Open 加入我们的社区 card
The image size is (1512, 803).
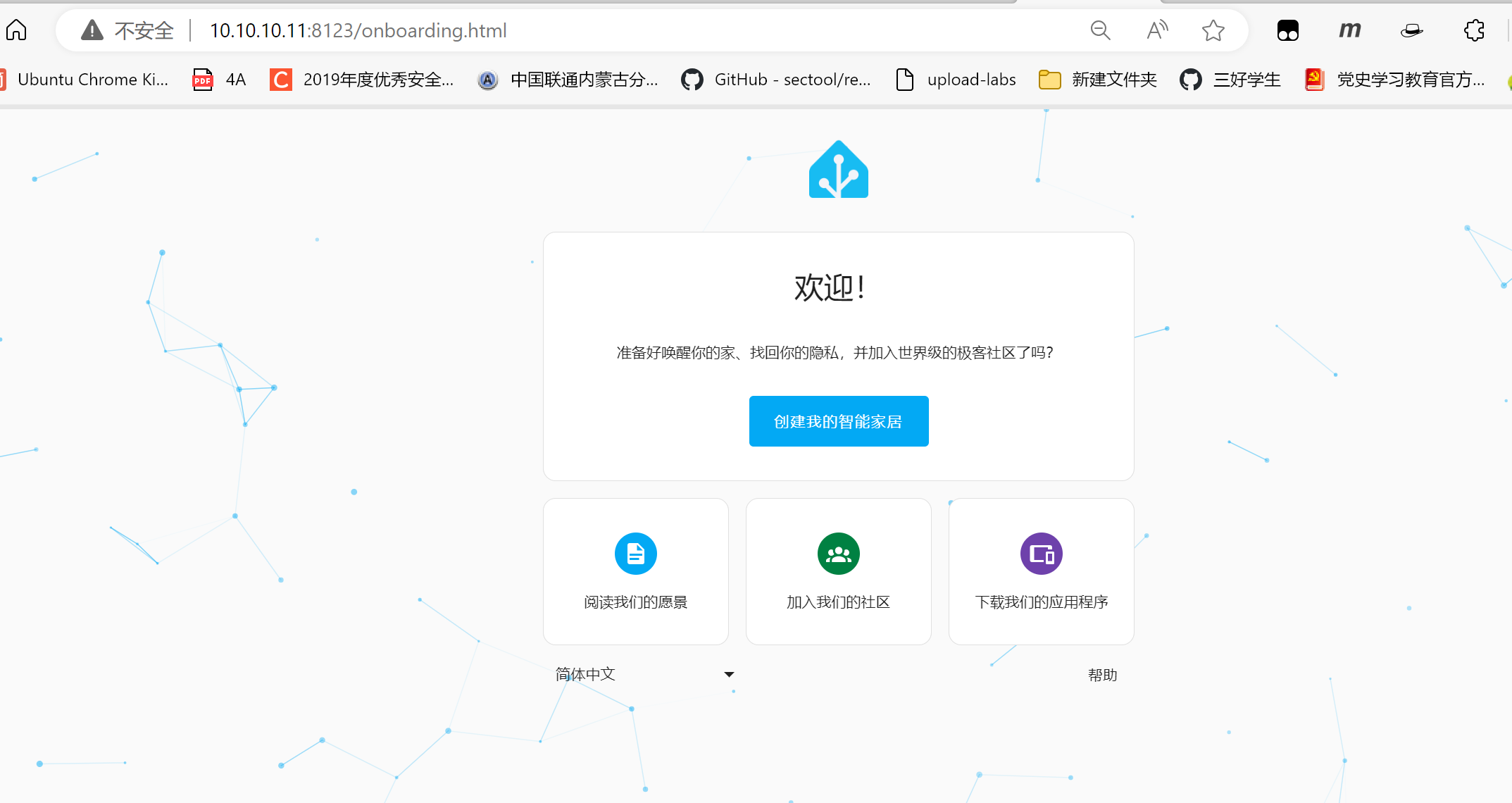839,571
